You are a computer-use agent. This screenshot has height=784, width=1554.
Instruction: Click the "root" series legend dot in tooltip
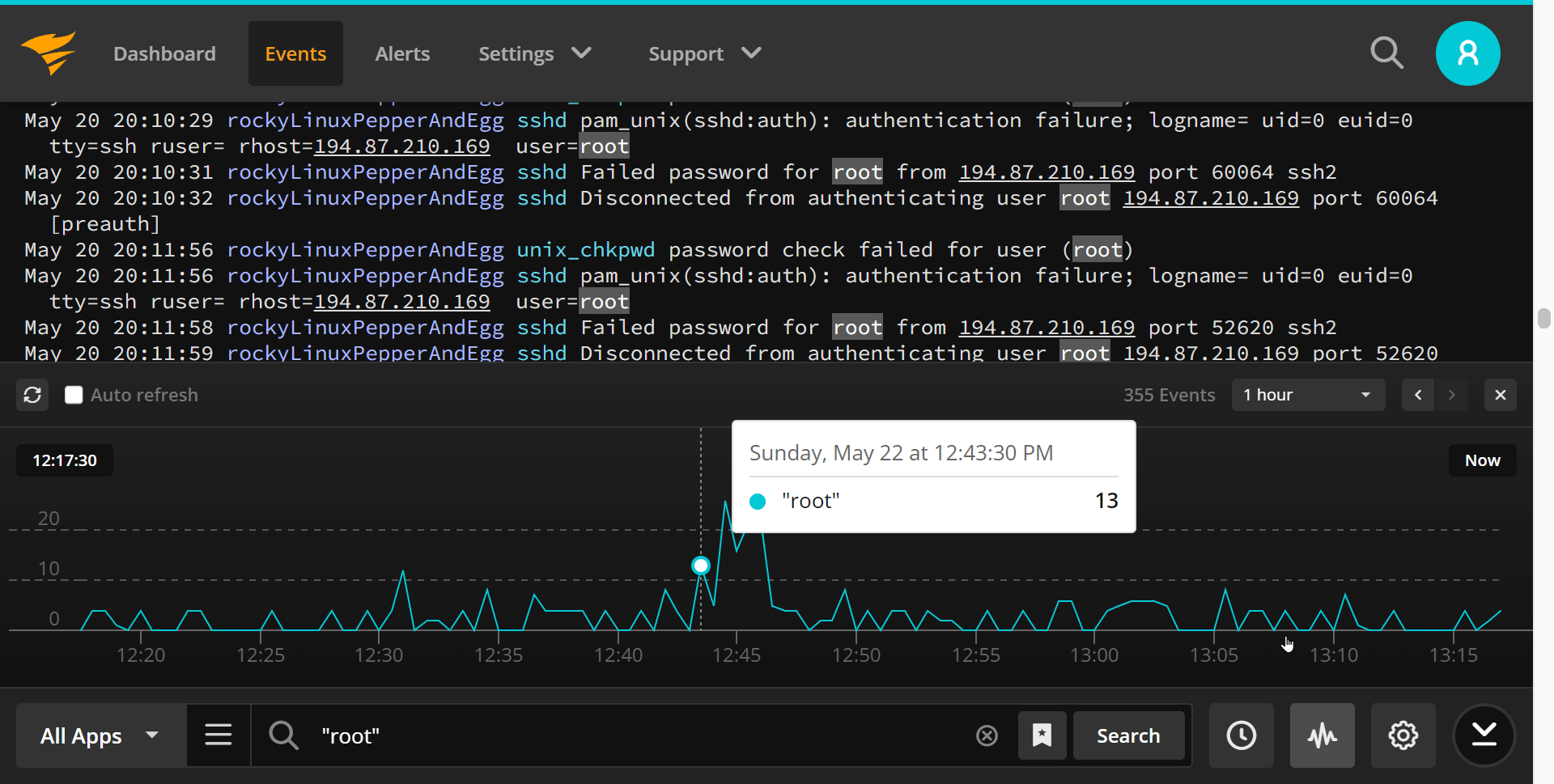758,502
